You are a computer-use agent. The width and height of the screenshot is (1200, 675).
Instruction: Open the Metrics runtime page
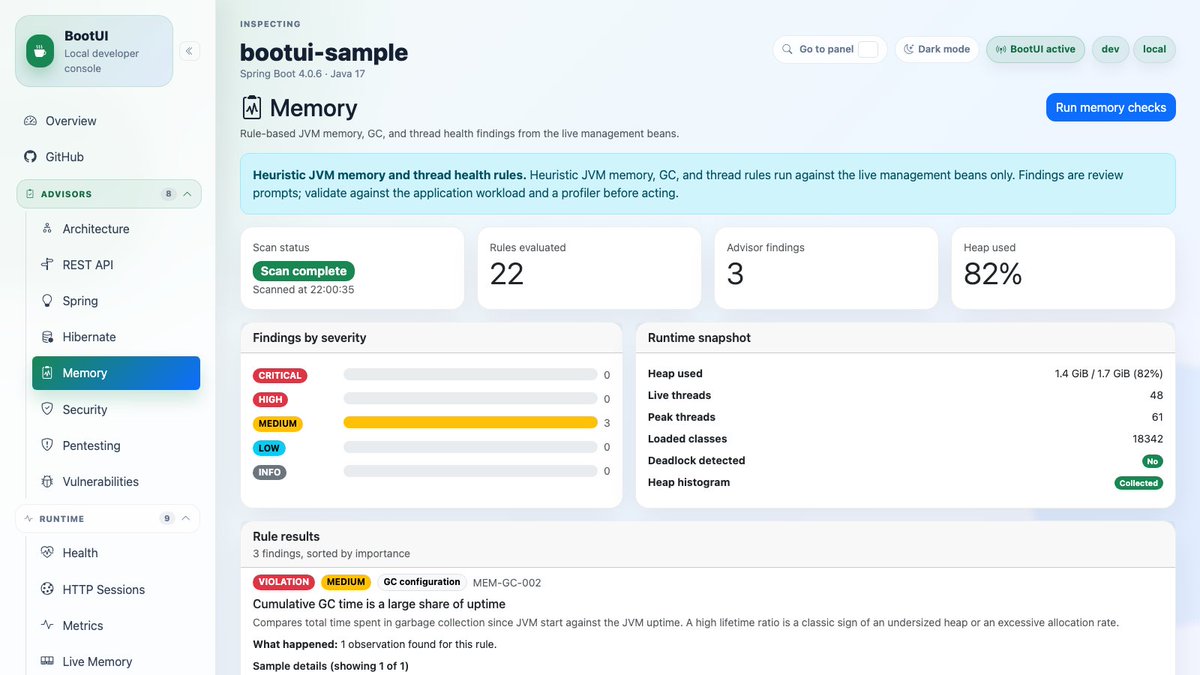(x=116, y=625)
